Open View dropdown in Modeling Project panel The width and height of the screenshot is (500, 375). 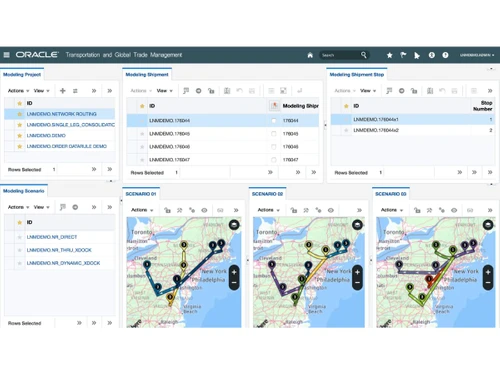click(41, 91)
